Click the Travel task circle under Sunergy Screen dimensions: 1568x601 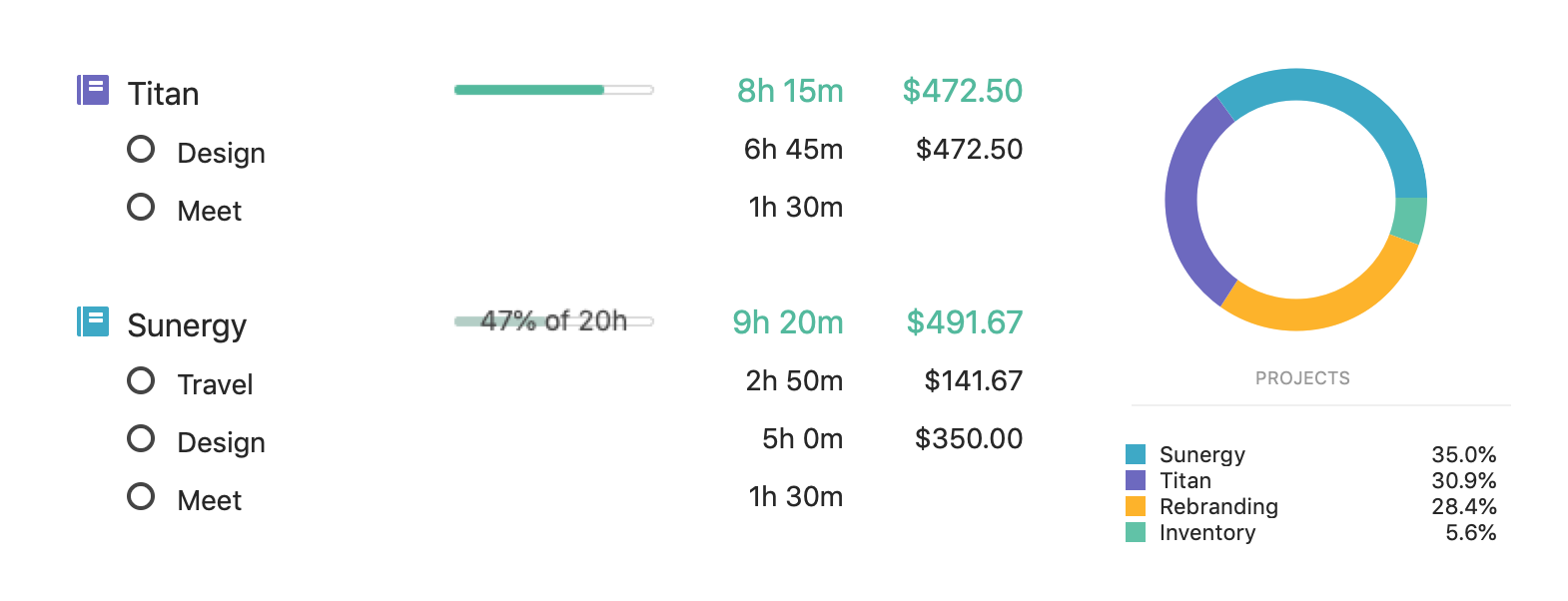point(141,381)
